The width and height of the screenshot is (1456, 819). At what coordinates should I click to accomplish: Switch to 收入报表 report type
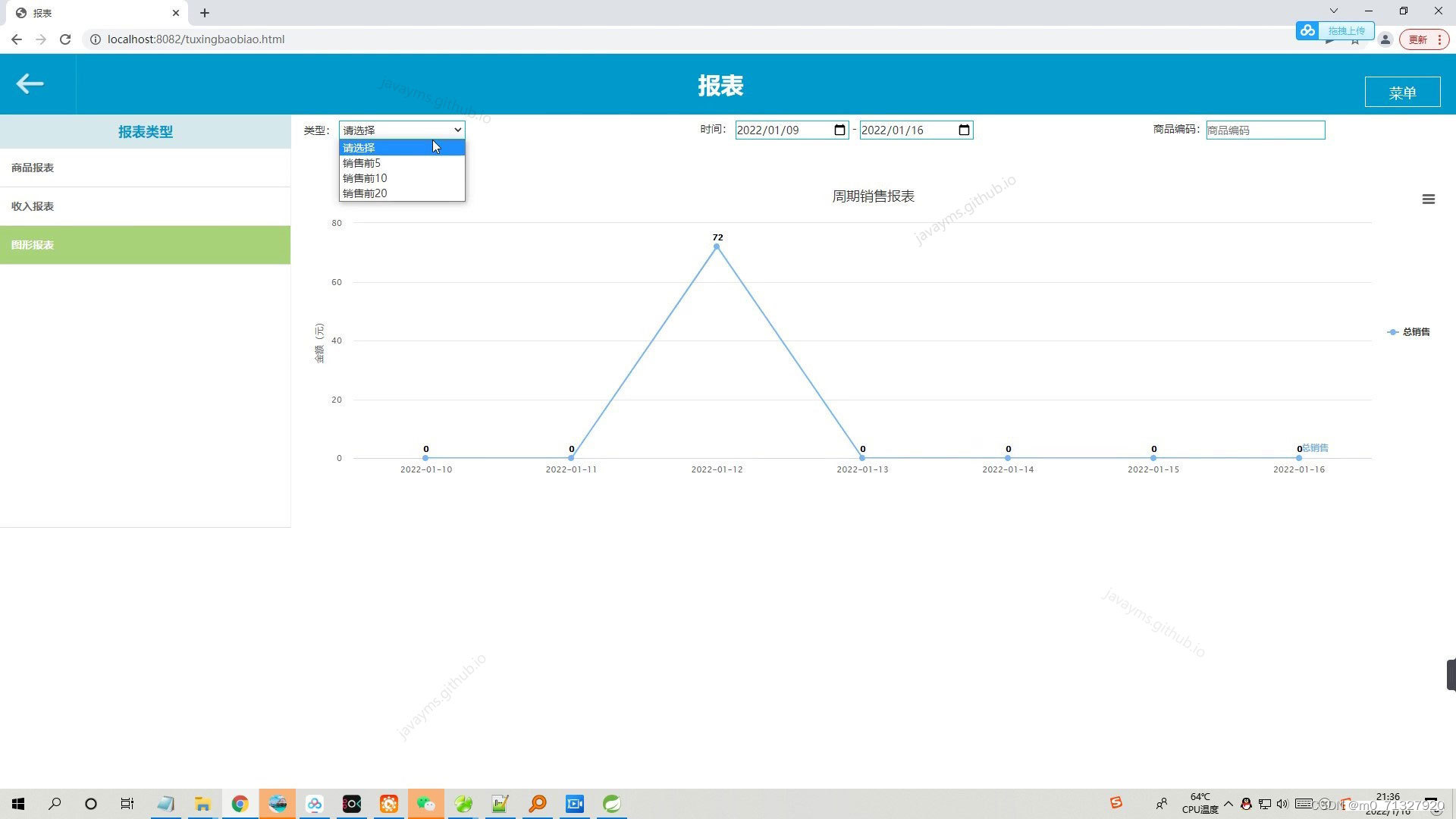[x=33, y=206]
